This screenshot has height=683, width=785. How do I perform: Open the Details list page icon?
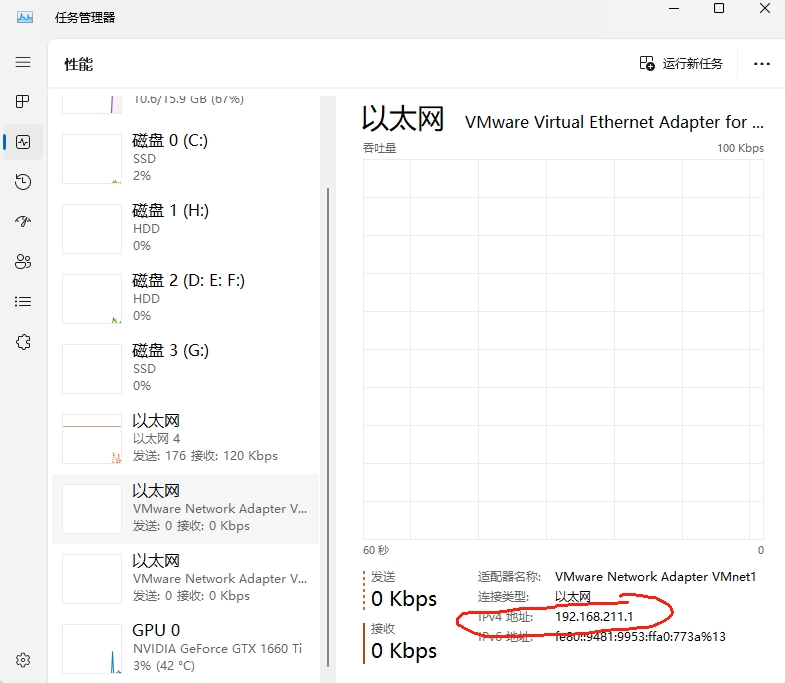(x=23, y=301)
